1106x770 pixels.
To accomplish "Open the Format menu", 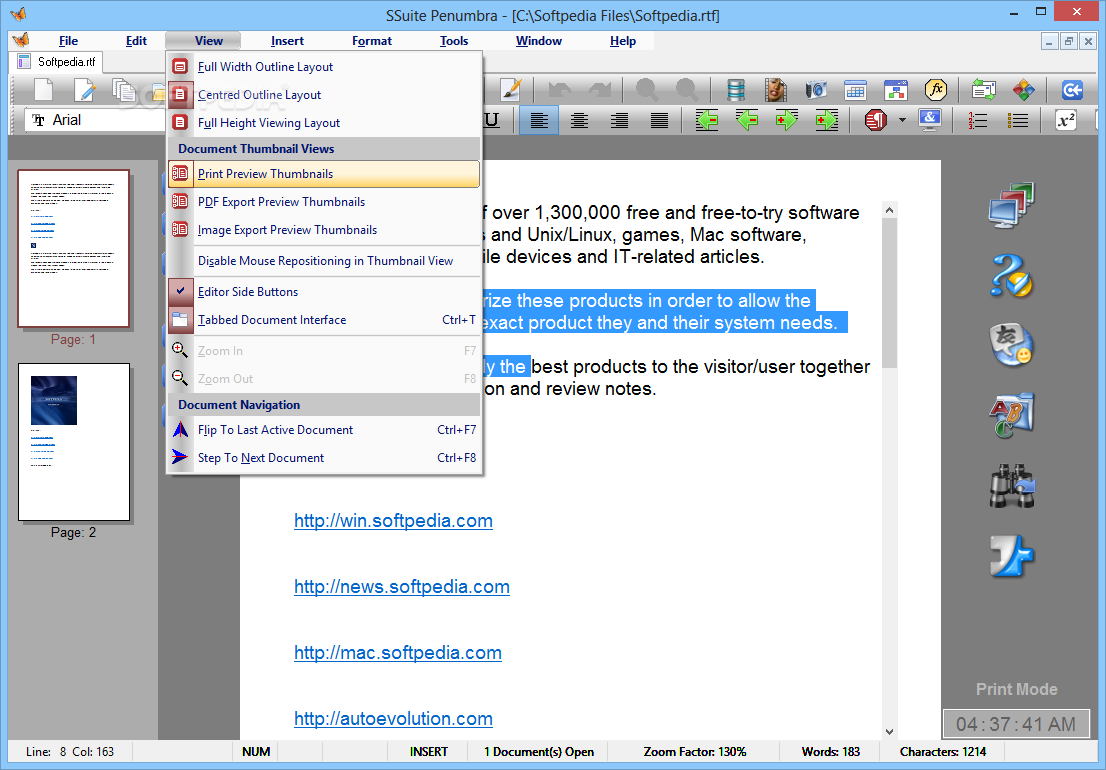I will point(372,41).
